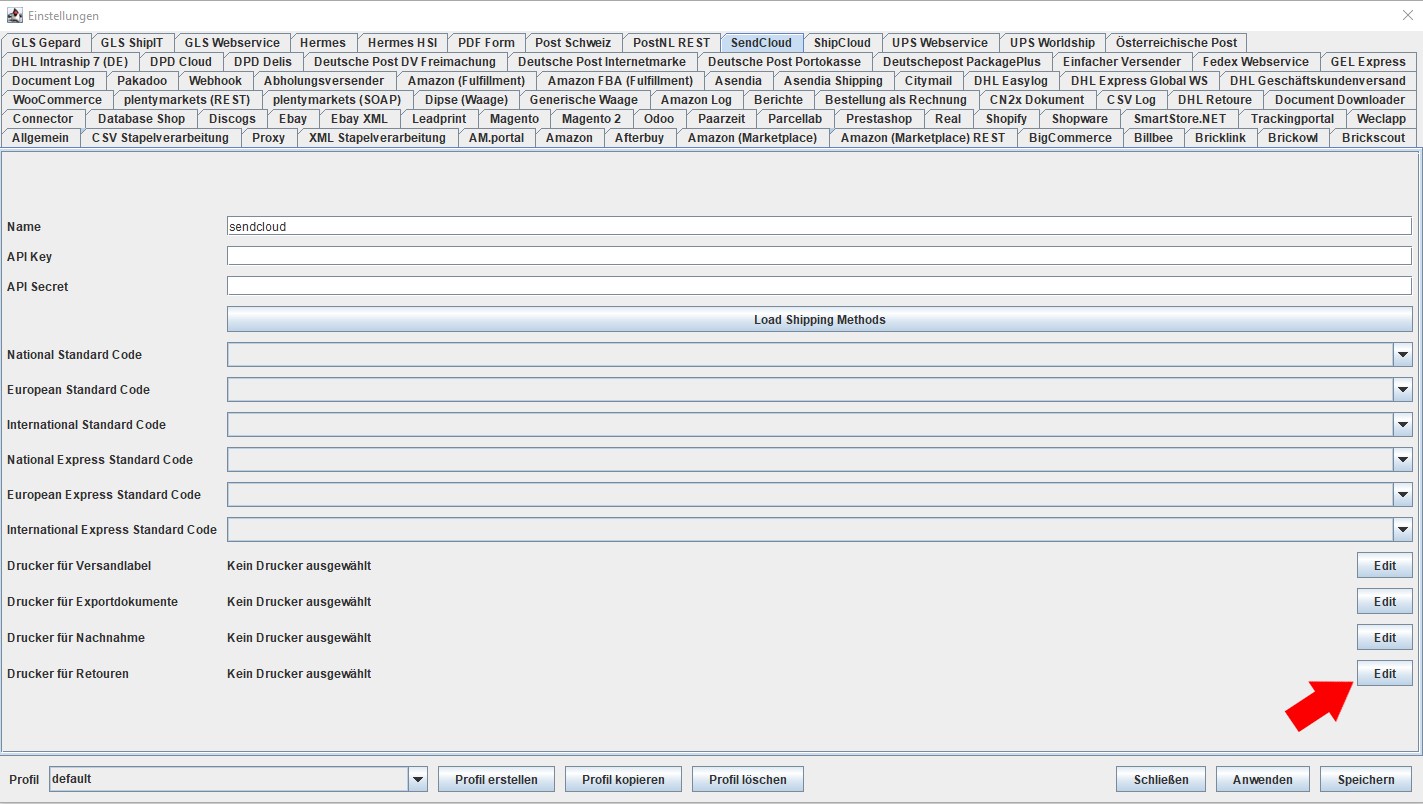Open the International Standard Code dropdown
The image size is (1423, 804).
pos(1403,425)
